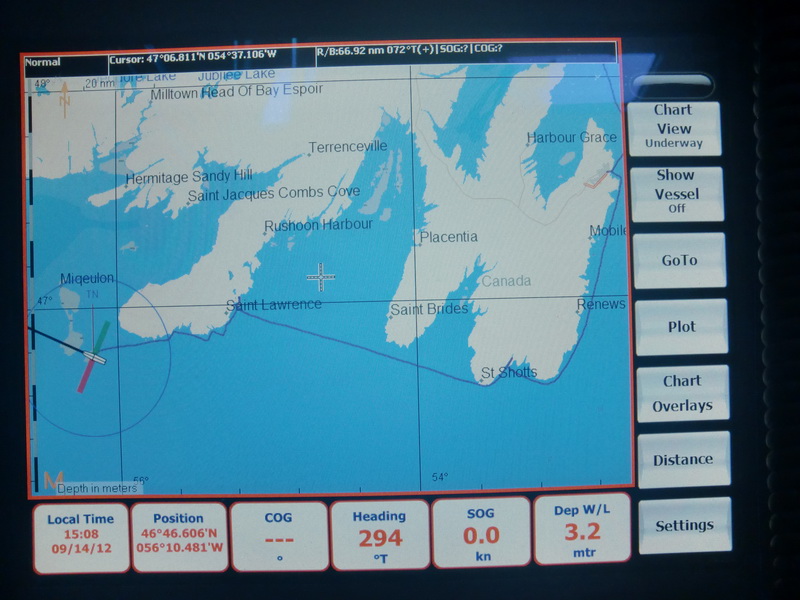
Task: Open the Chart Overlays options
Action: (x=682, y=393)
